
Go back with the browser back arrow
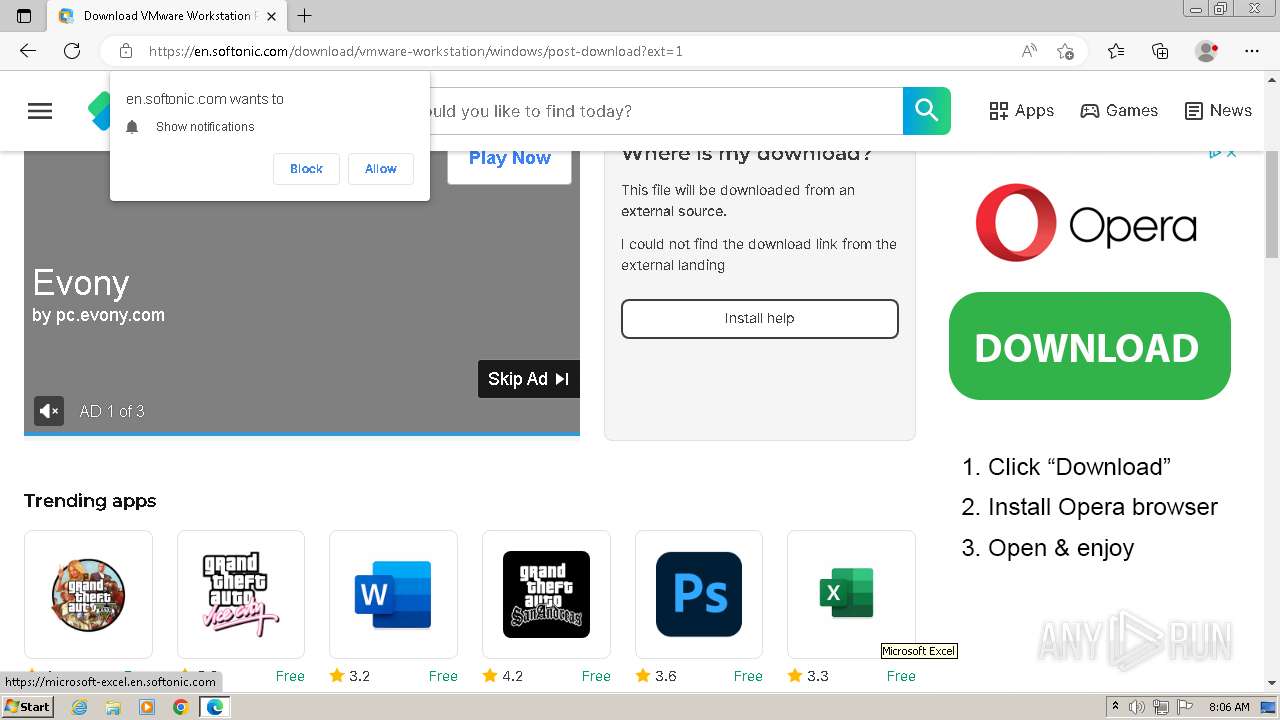point(27,51)
